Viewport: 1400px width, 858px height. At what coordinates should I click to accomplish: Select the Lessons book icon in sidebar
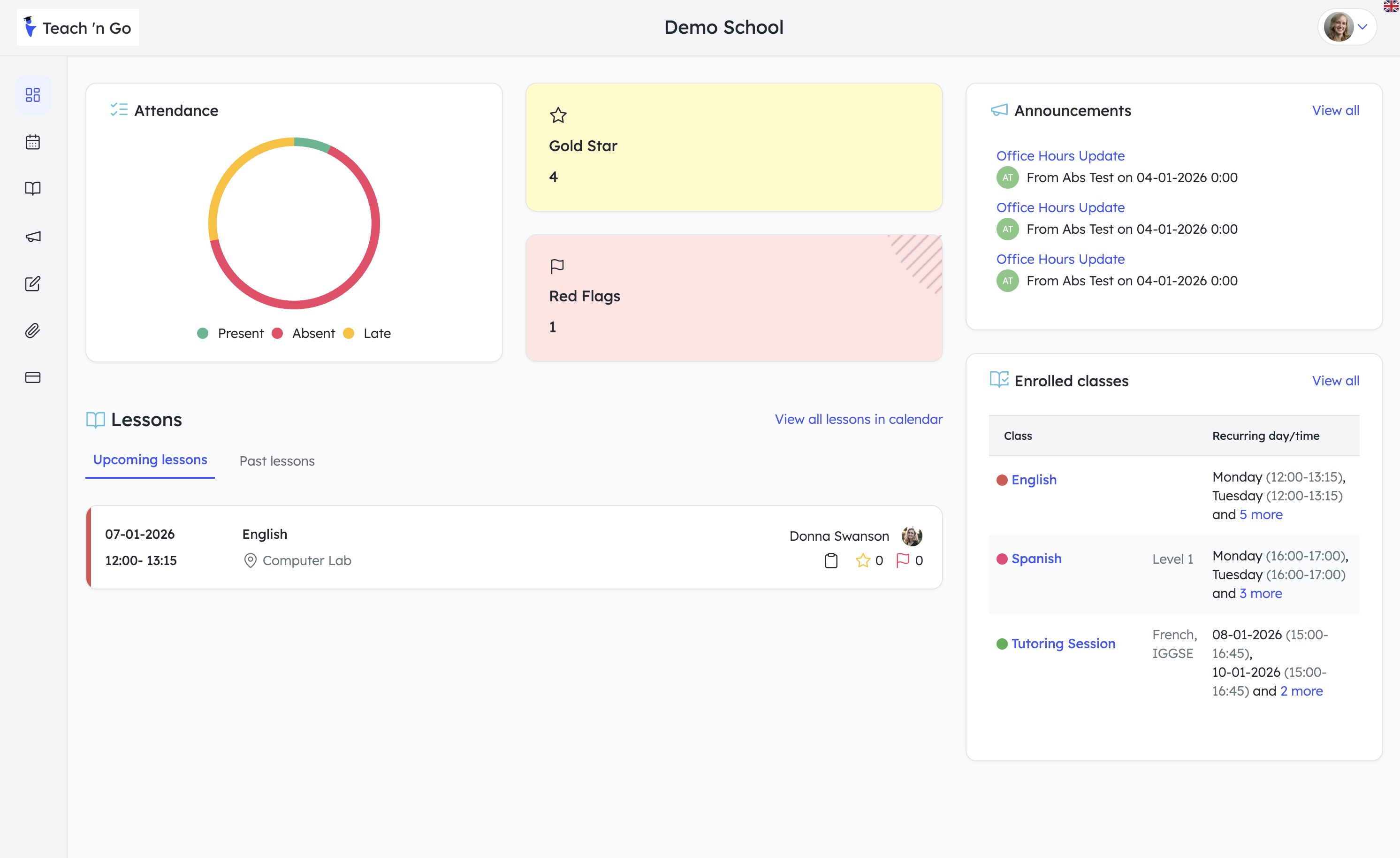(x=32, y=188)
